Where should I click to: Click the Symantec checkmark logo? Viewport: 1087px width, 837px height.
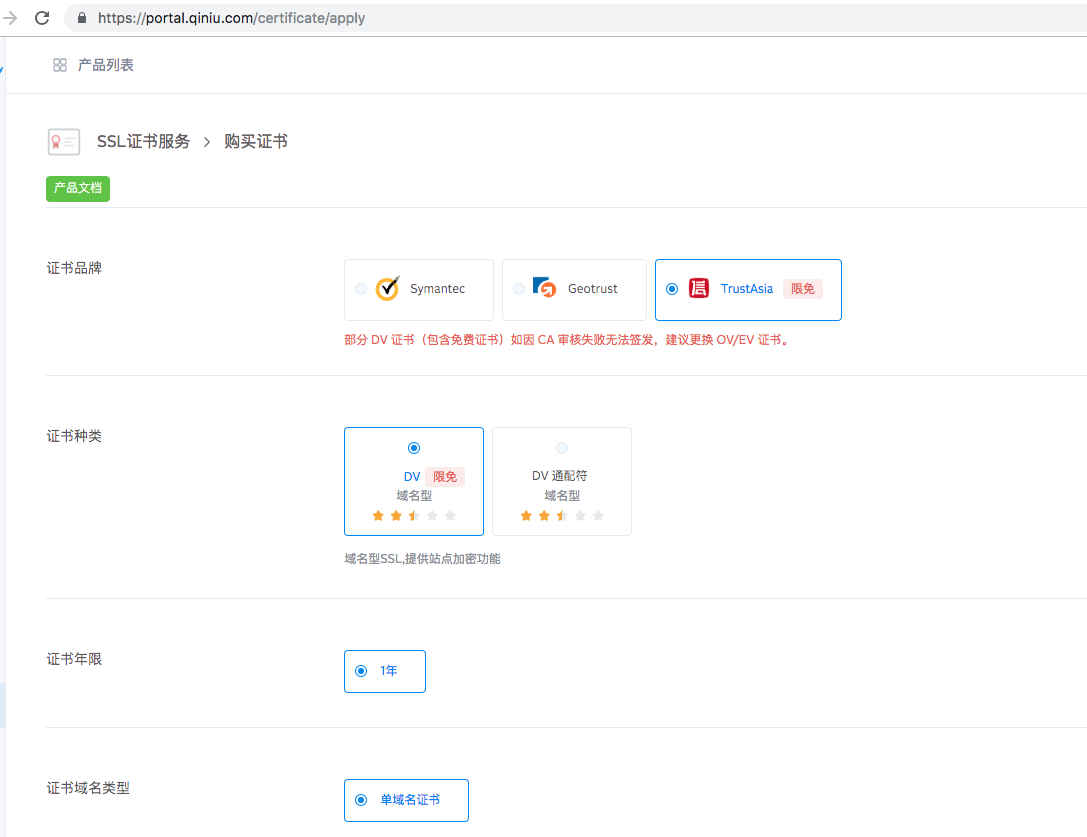[388, 288]
